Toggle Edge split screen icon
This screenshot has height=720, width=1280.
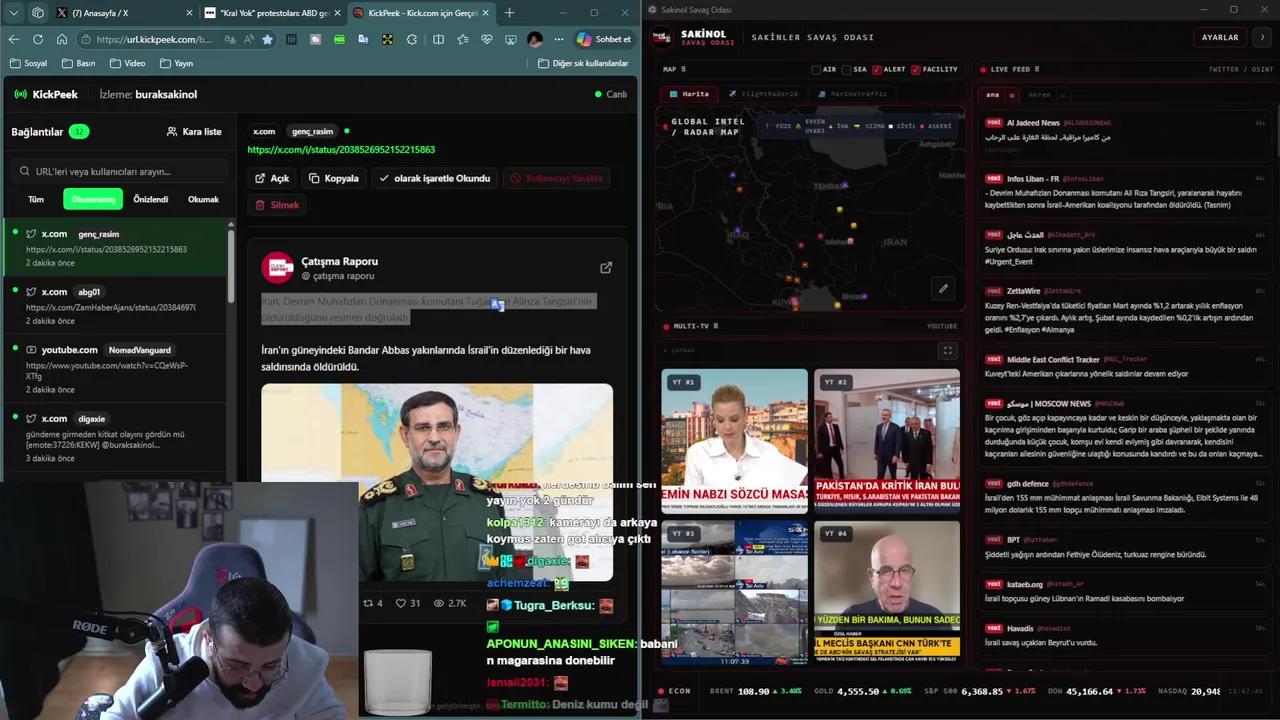pos(438,39)
